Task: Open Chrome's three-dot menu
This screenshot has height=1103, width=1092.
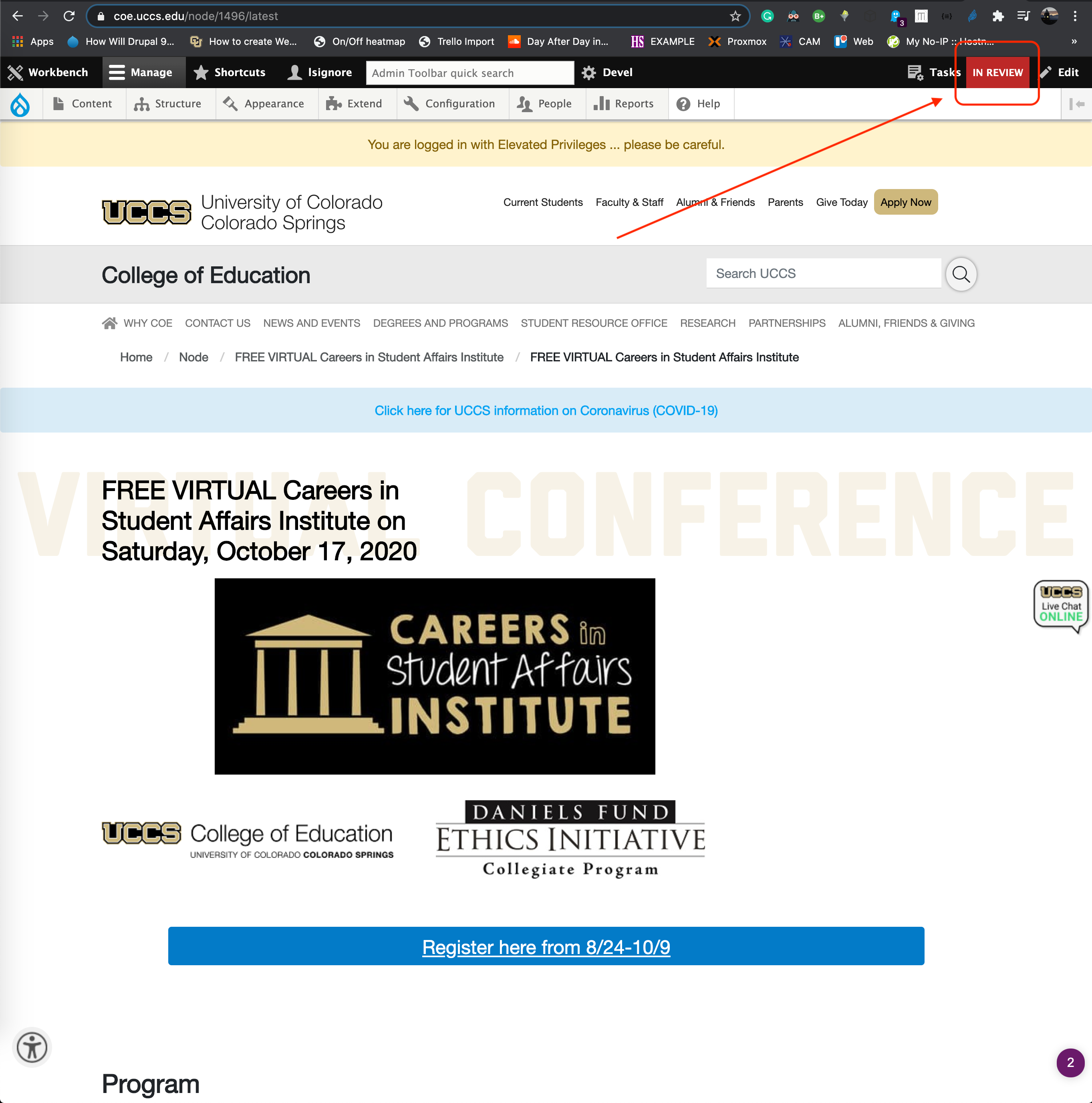Action: (x=1075, y=16)
